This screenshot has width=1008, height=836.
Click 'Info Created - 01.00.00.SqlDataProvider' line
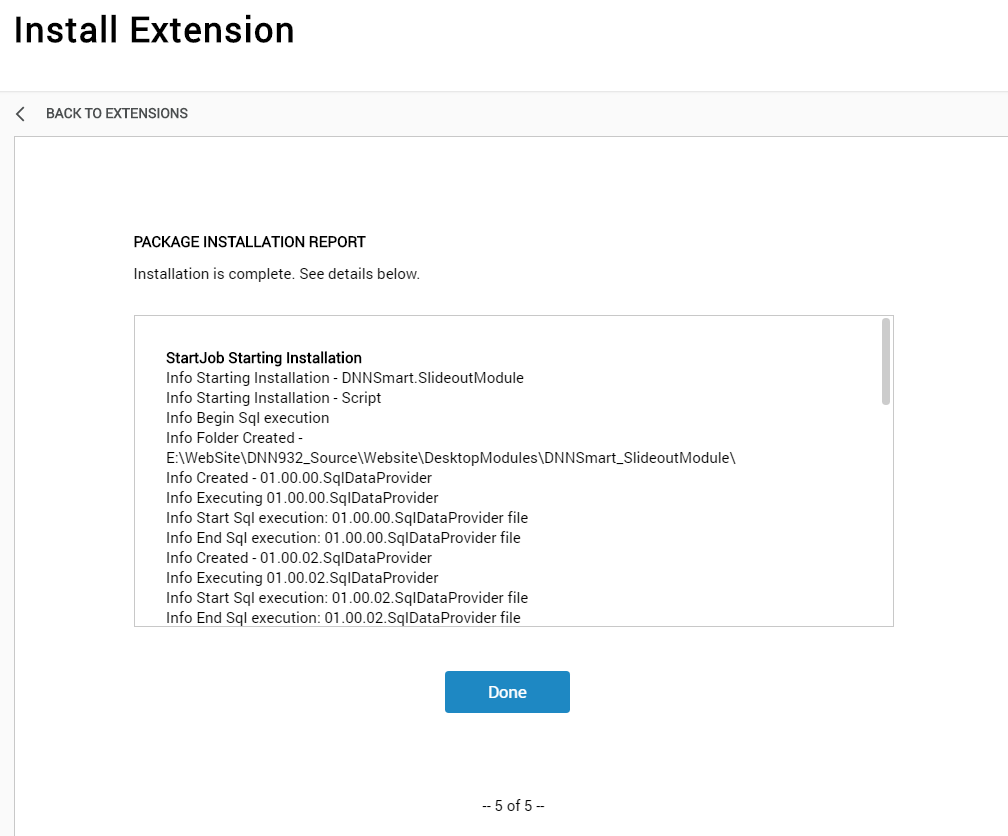[299, 478]
